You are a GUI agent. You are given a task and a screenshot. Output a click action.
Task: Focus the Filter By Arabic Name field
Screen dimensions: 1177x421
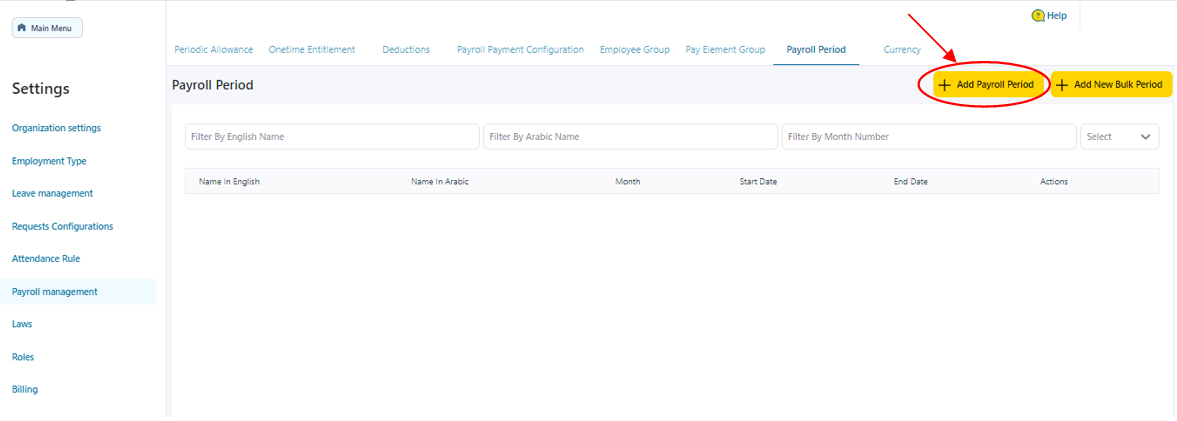click(x=630, y=137)
